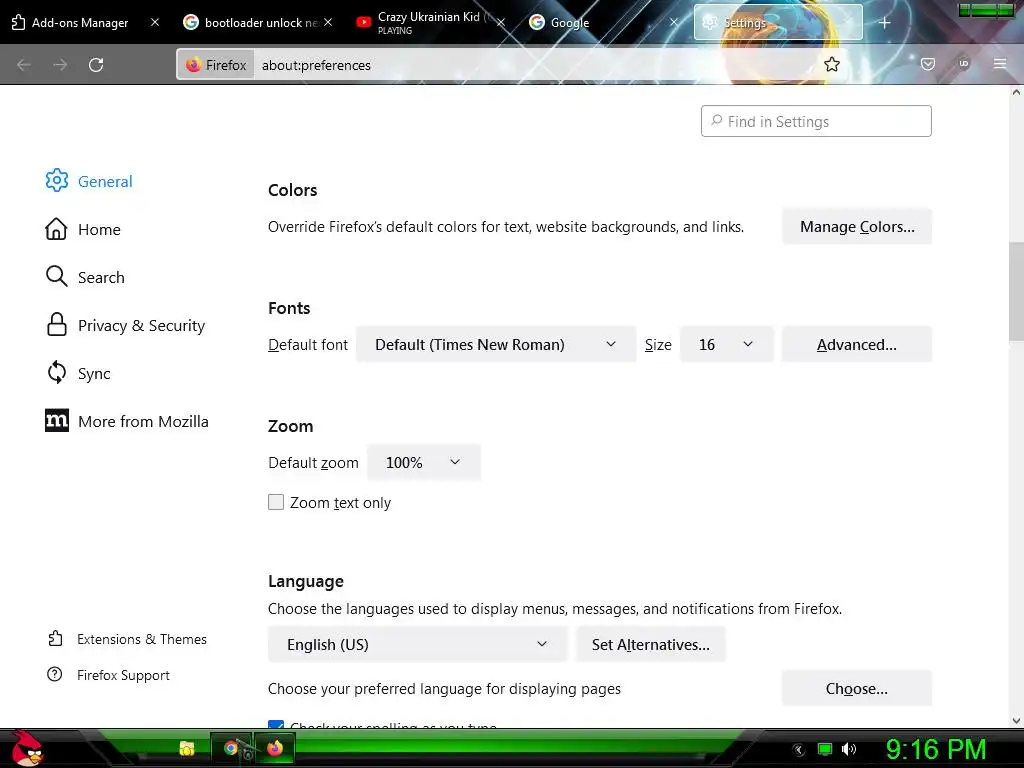Click the Find in Settings search field
The image size is (1024, 768).
(816, 121)
